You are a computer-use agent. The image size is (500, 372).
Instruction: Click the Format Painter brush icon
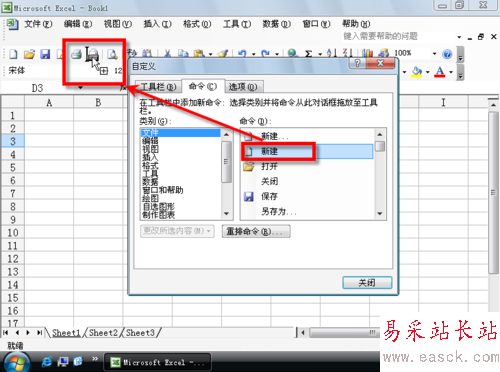pos(223,53)
